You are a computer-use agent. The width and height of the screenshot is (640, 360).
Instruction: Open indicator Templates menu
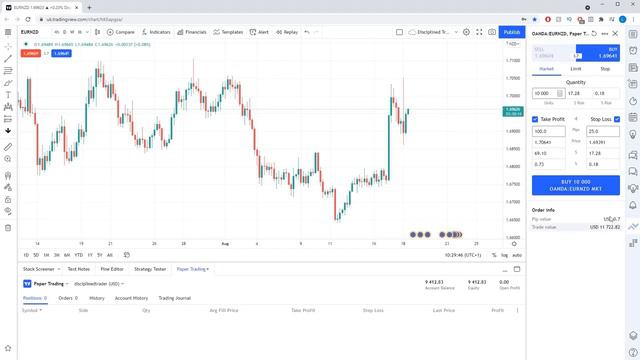pyautogui.click(x=228, y=32)
